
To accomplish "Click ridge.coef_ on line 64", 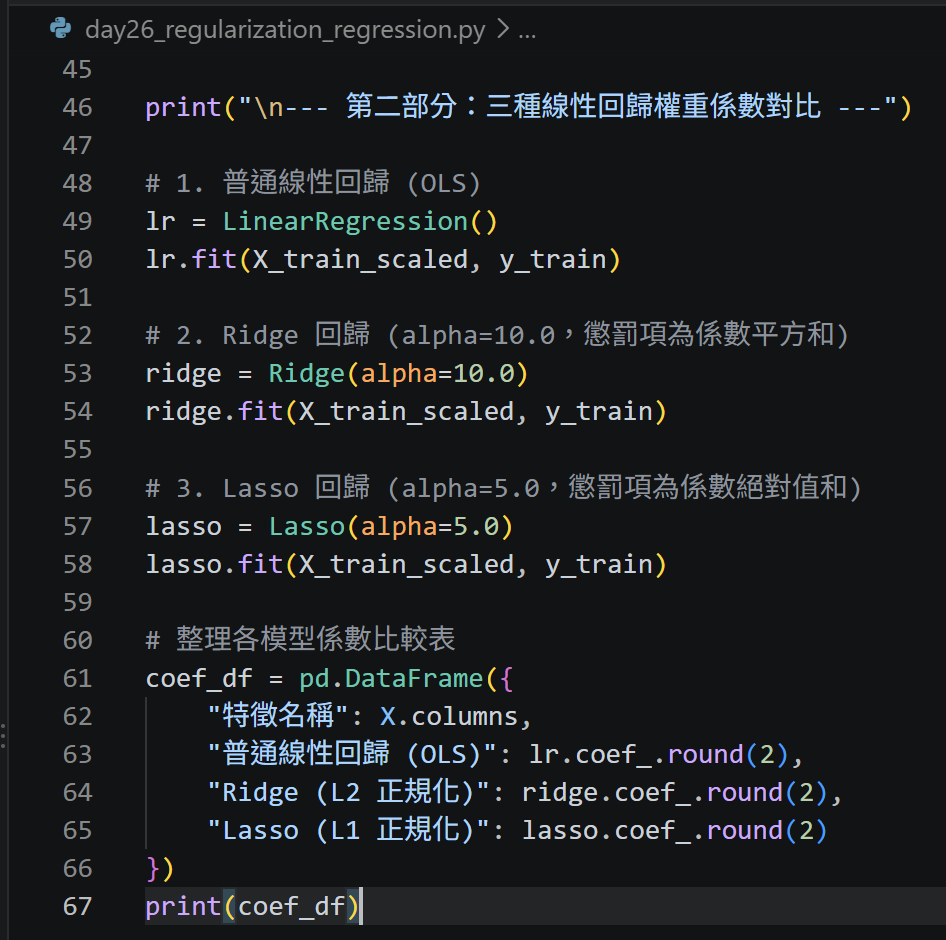I will 606,792.
